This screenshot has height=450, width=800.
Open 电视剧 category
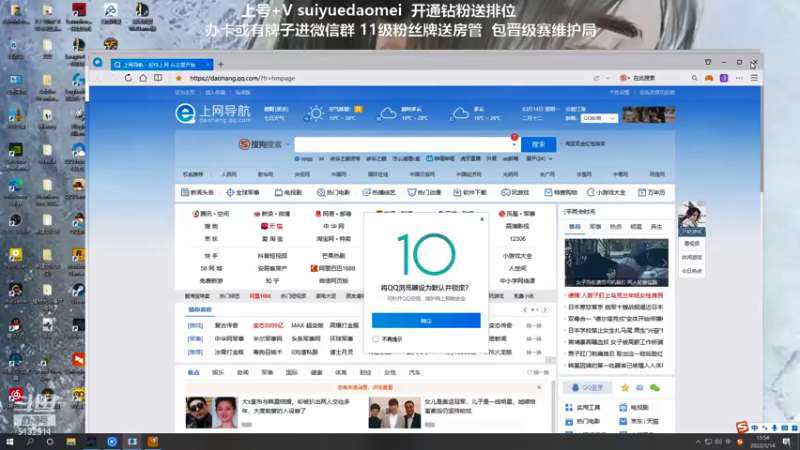point(288,192)
